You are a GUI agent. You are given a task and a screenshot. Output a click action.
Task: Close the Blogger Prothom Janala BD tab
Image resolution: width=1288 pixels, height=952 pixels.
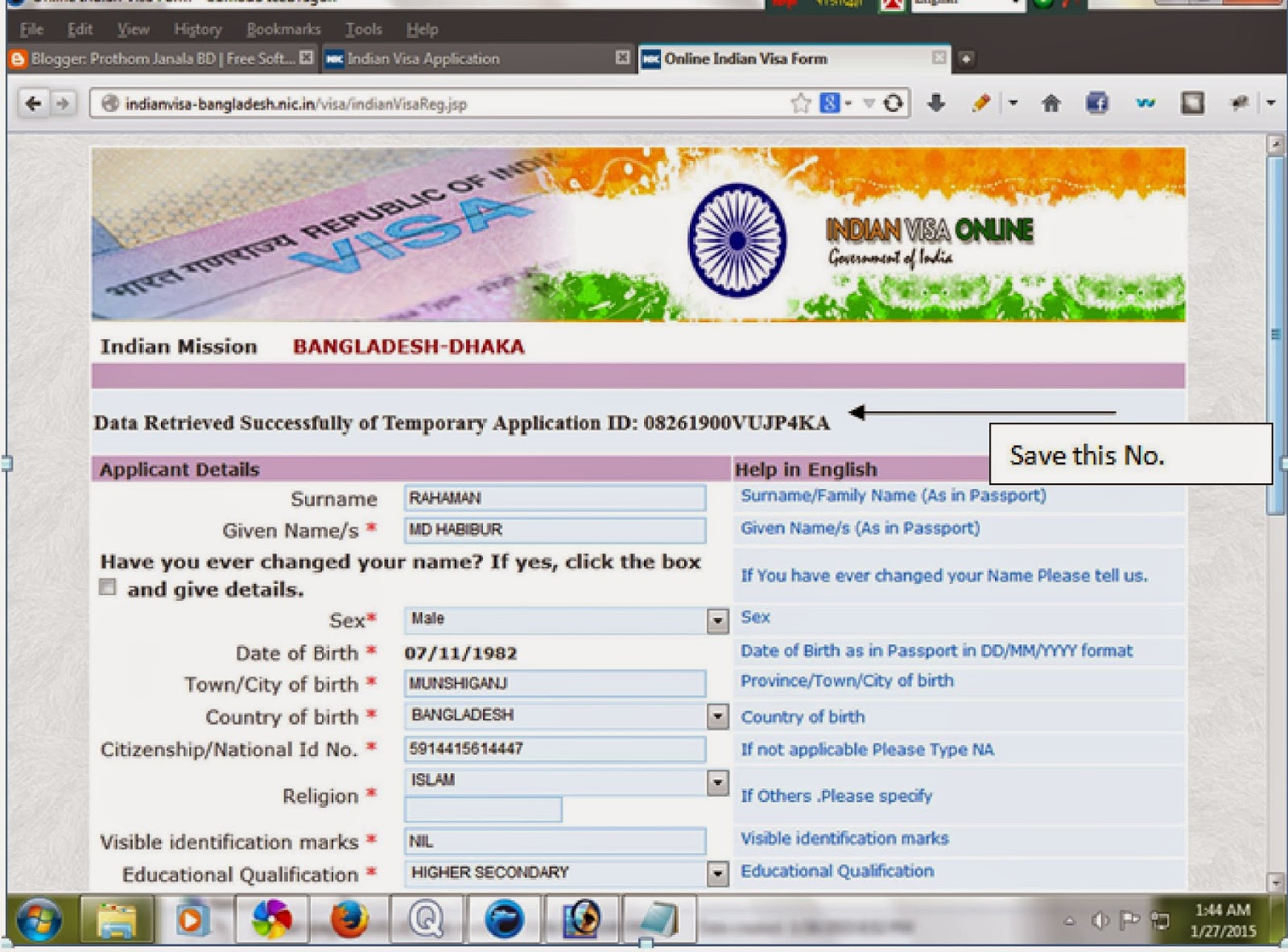coord(306,58)
